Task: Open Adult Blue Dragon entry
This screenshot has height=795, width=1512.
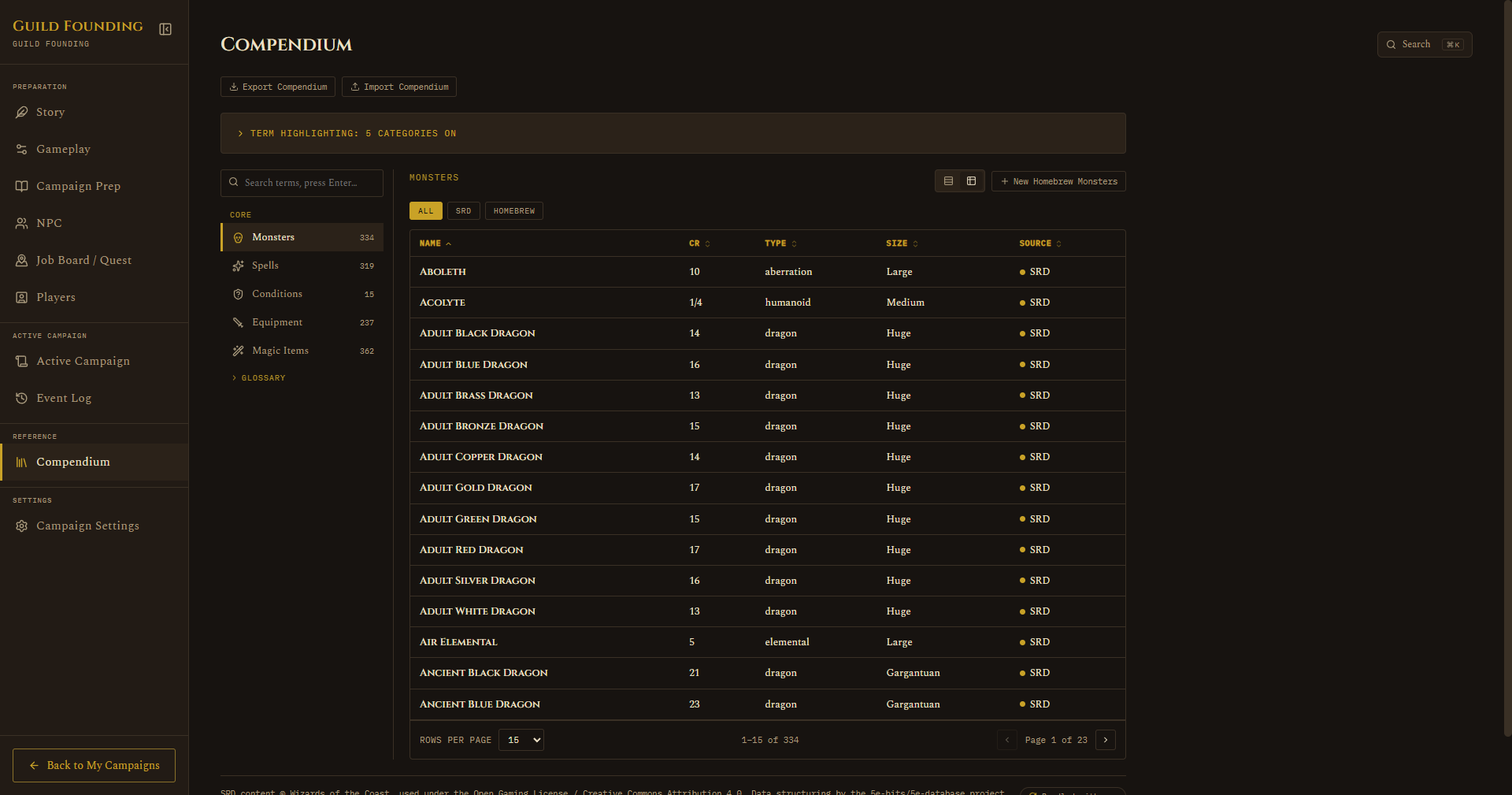Action: [768, 365]
